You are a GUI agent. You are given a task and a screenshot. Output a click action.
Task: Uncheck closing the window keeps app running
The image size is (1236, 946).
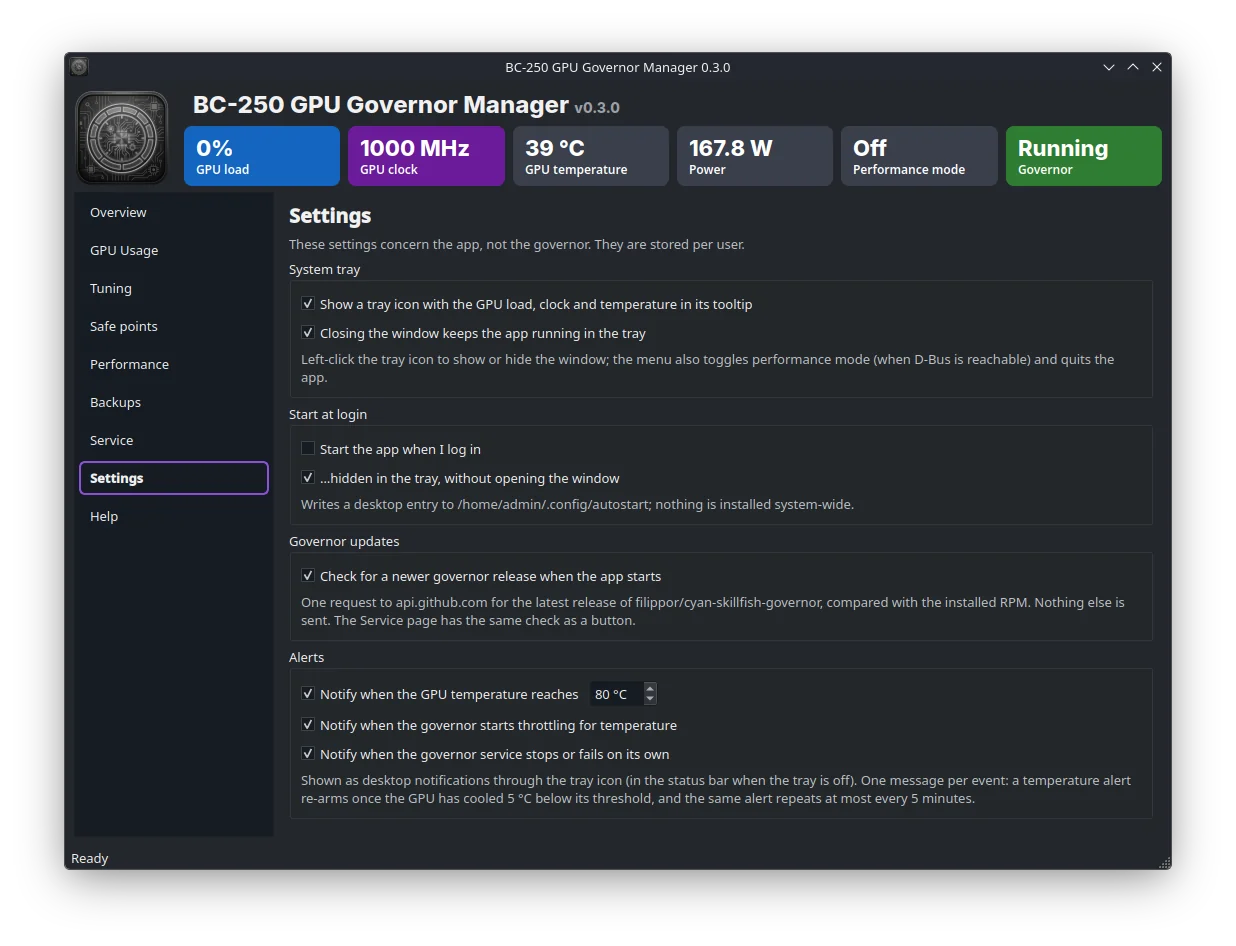click(308, 333)
